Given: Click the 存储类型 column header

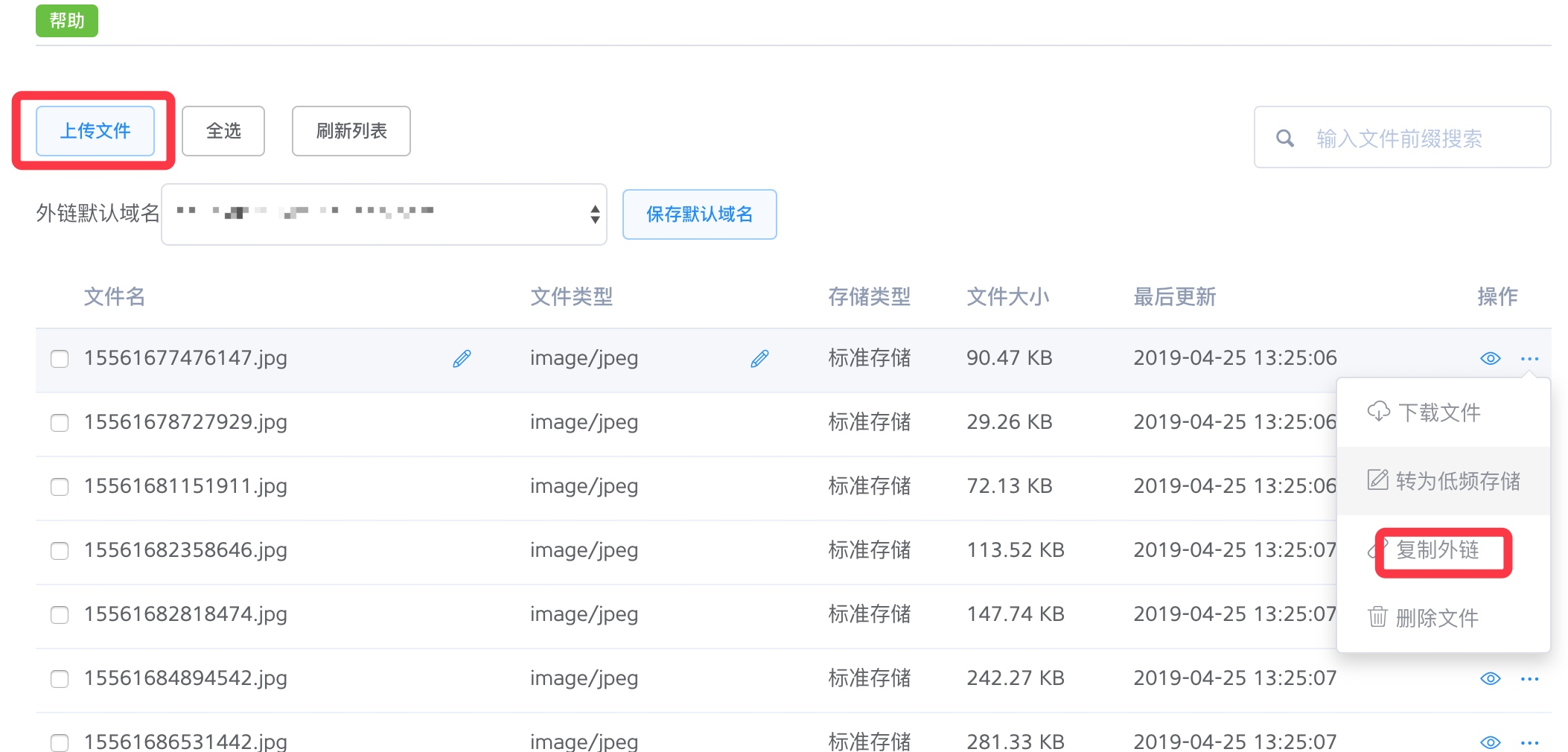Looking at the screenshot, I should (870, 297).
